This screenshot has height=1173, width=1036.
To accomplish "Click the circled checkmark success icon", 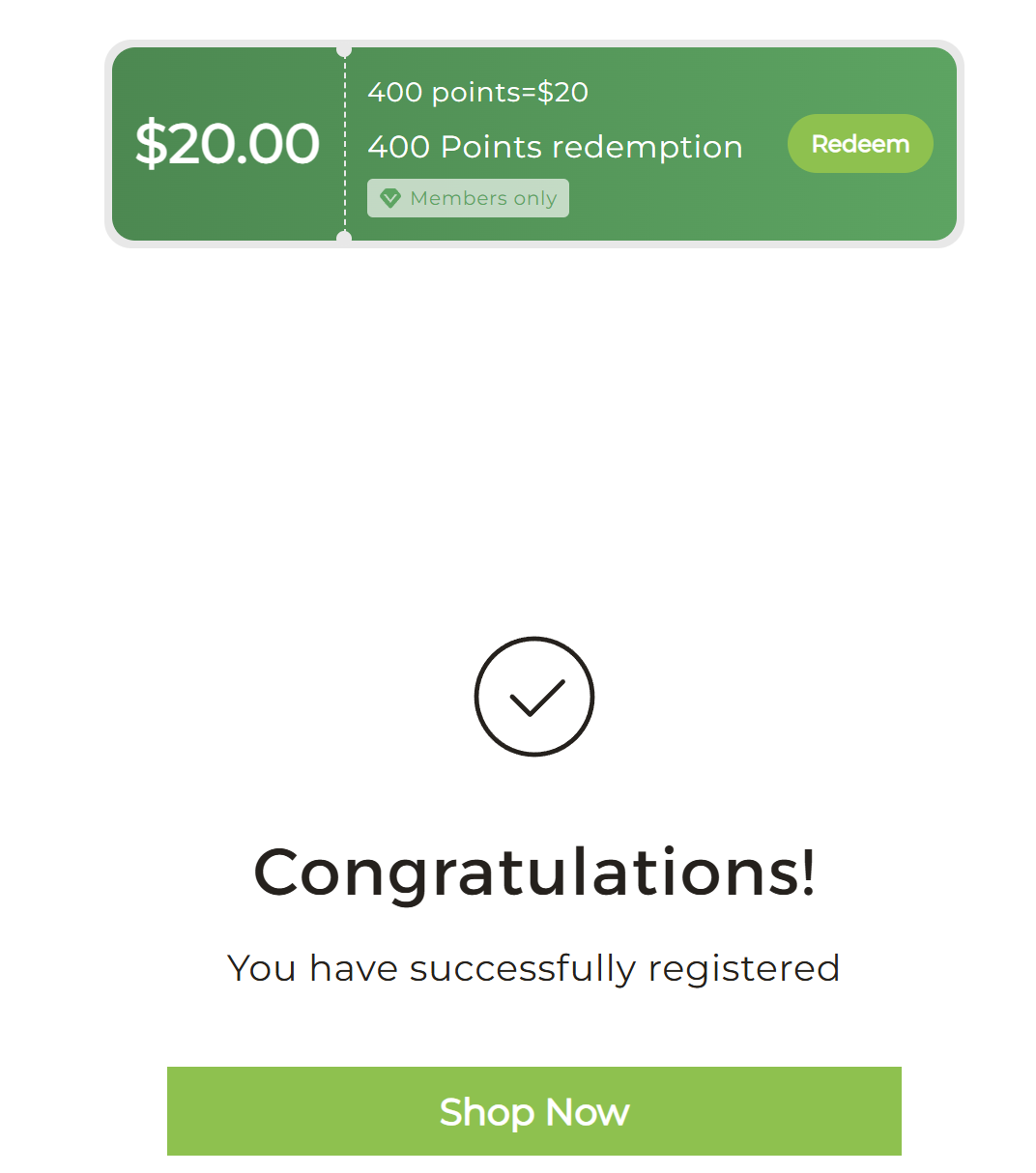I will click(534, 697).
